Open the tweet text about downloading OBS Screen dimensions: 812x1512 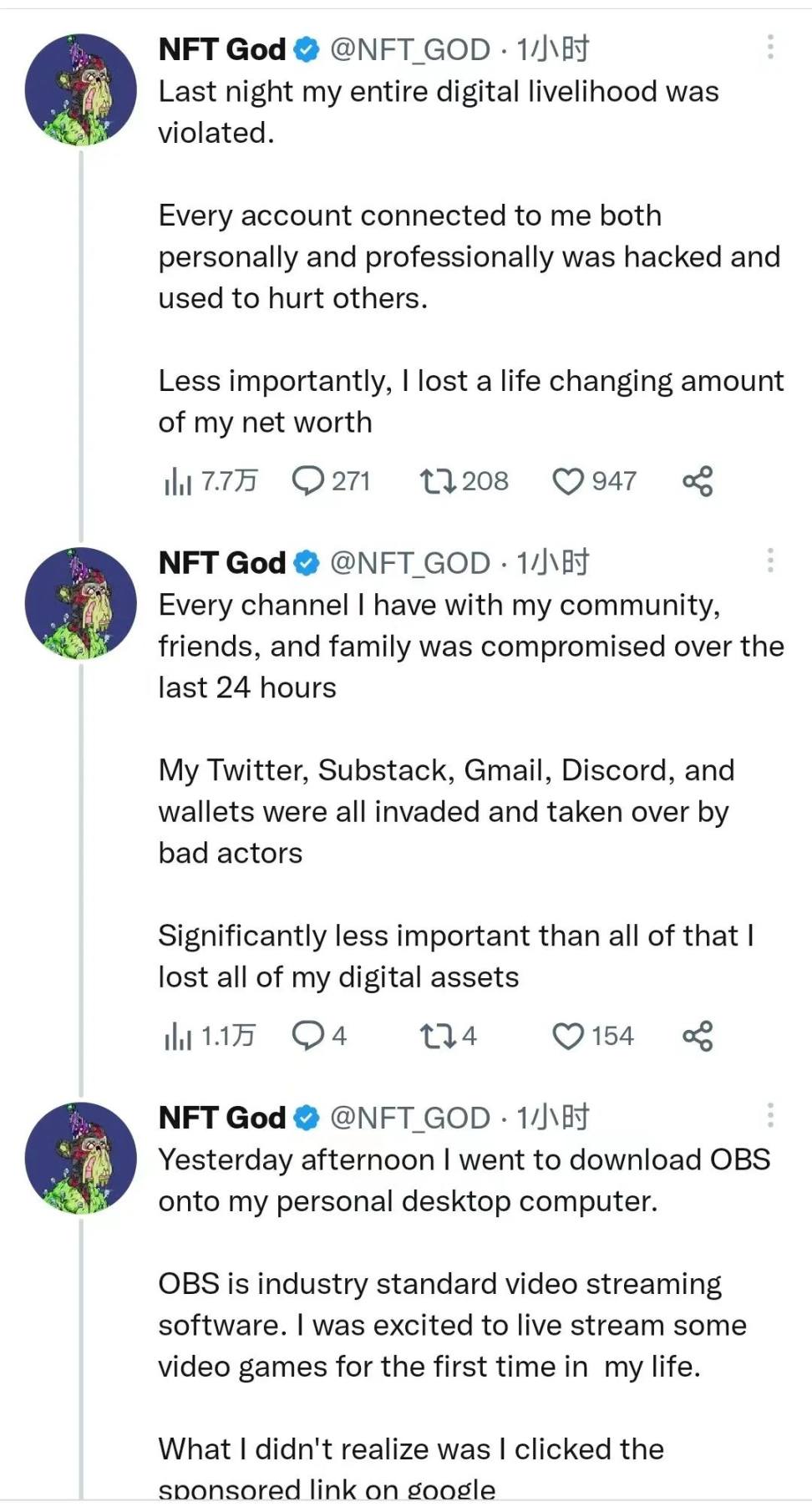point(464,1180)
